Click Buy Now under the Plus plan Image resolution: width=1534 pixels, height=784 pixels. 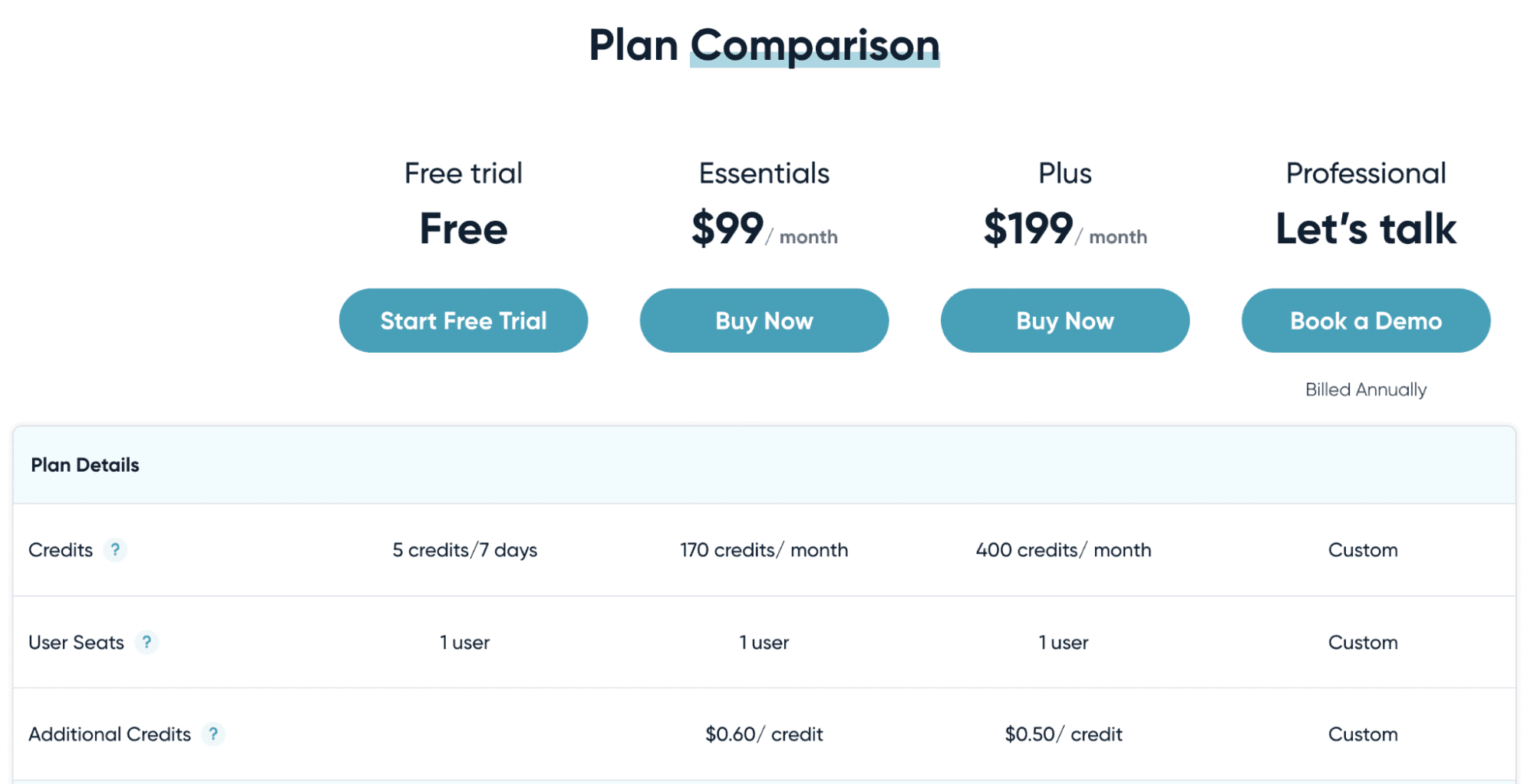coord(1064,320)
